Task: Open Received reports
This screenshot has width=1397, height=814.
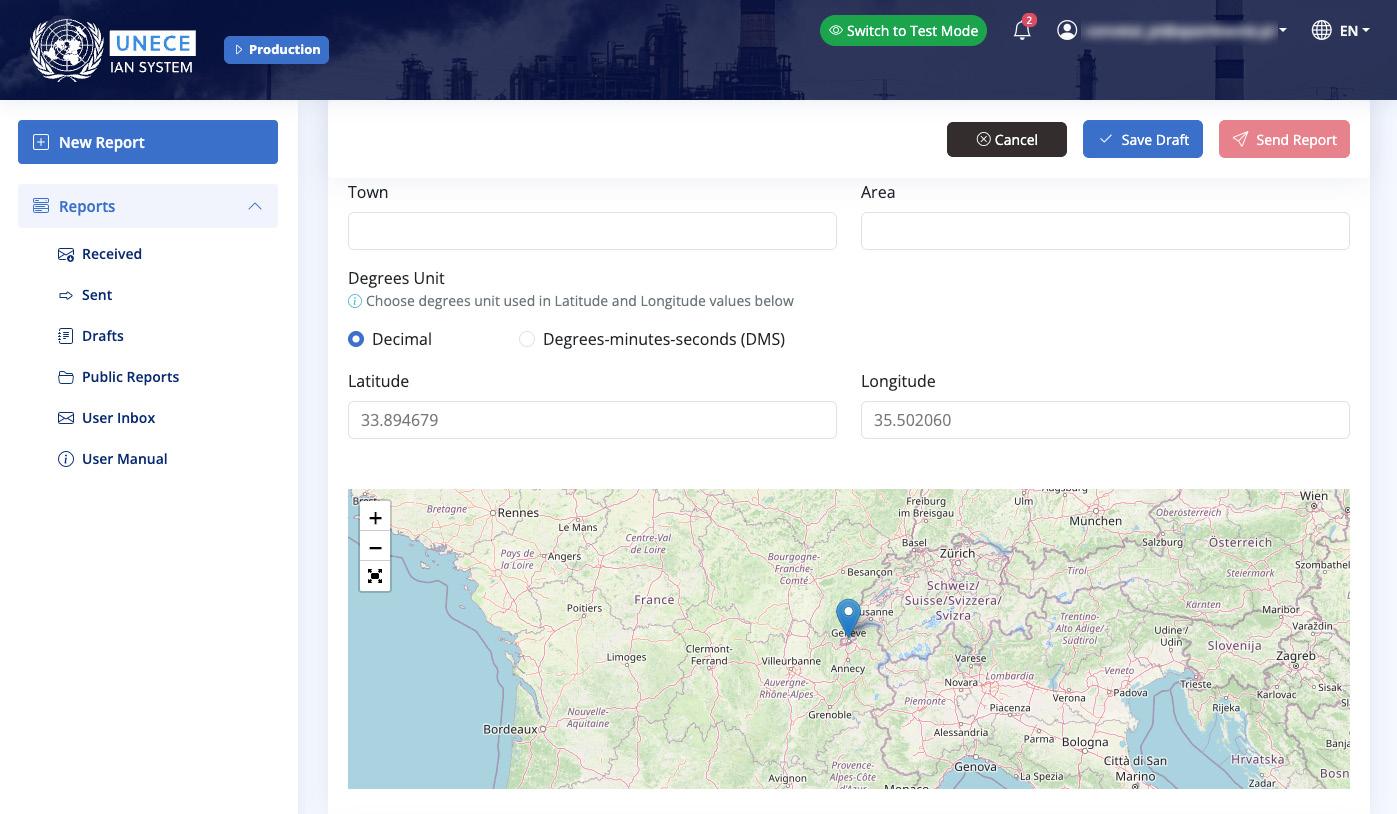Action: [x=112, y=254]
